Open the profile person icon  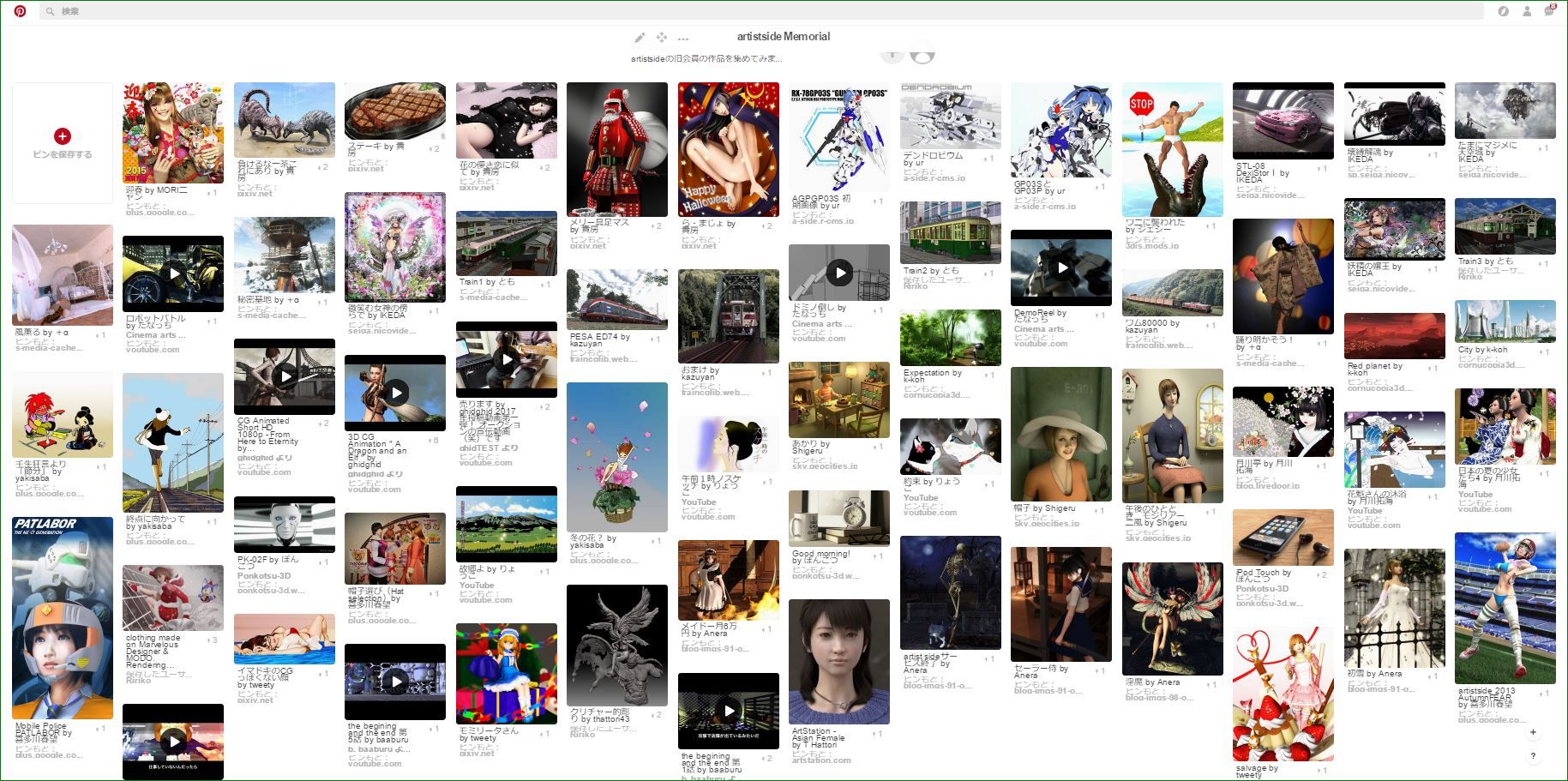point(1527,12)
